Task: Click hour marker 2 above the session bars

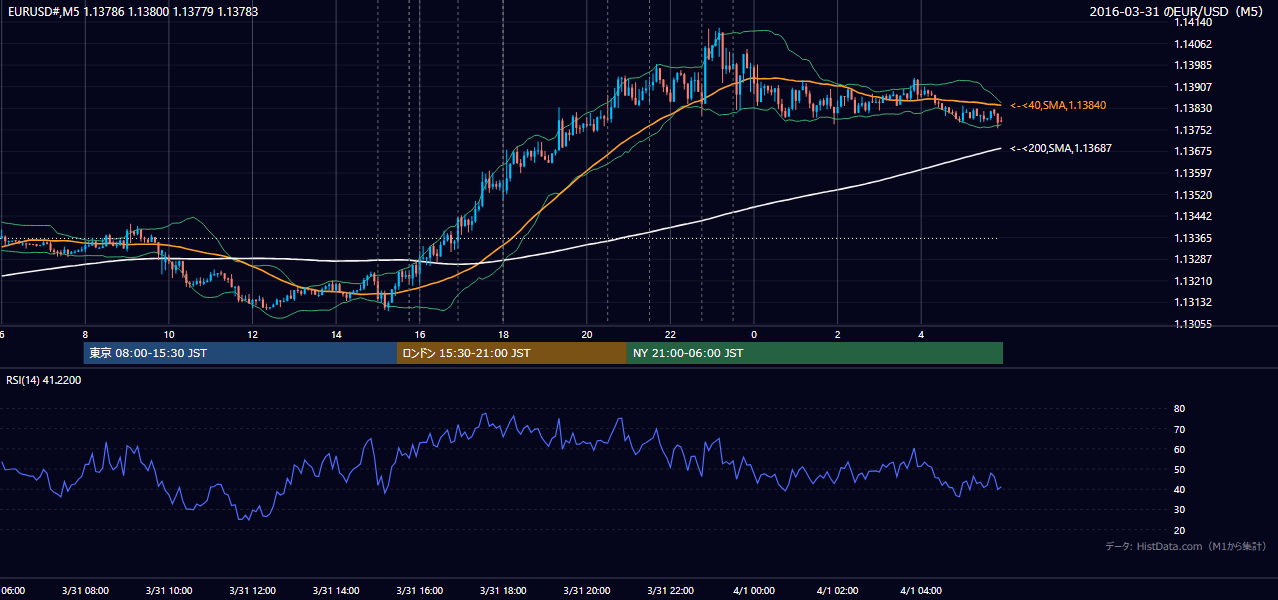Action: pos(838,334)
